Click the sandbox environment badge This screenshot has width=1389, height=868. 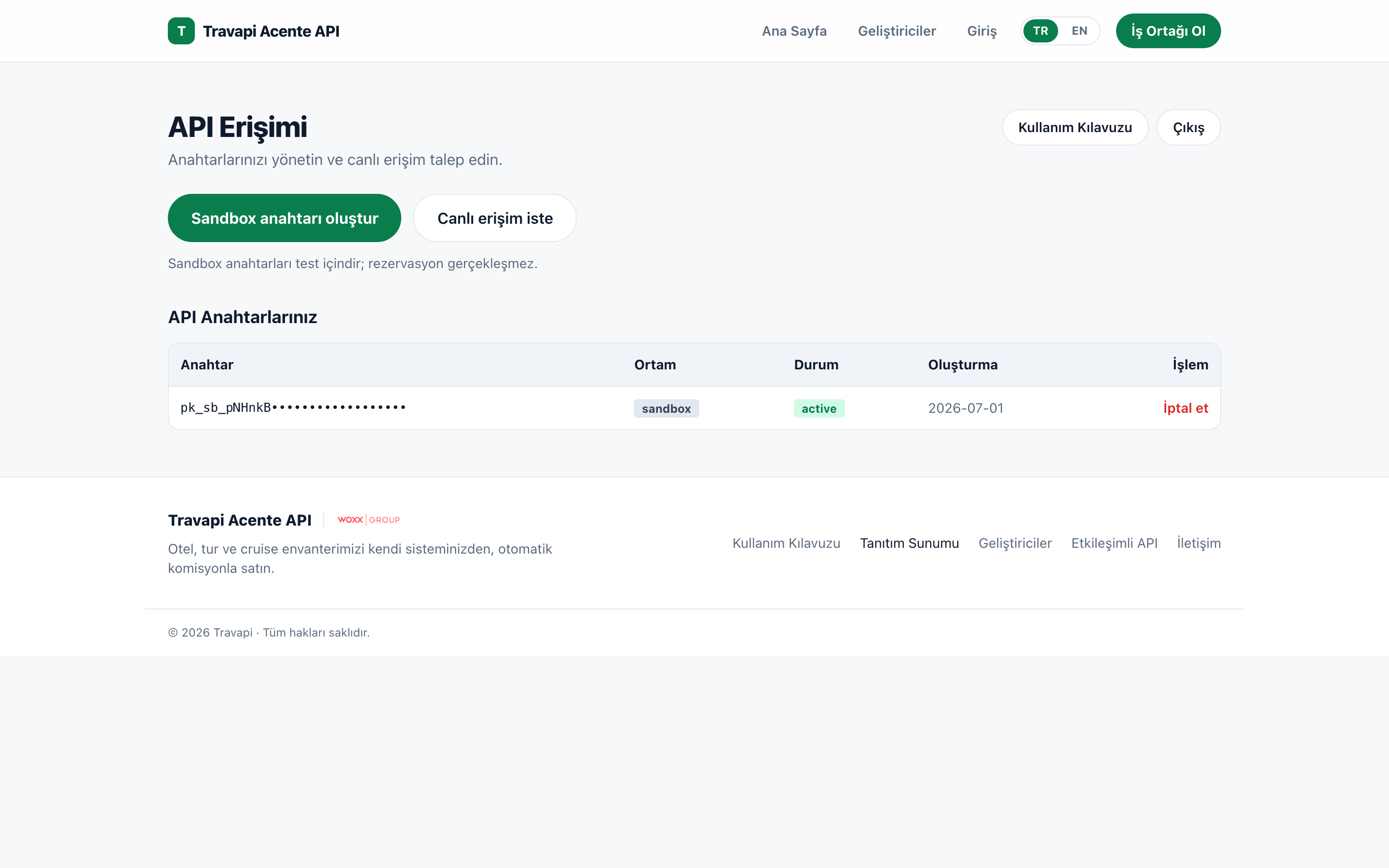666,408
